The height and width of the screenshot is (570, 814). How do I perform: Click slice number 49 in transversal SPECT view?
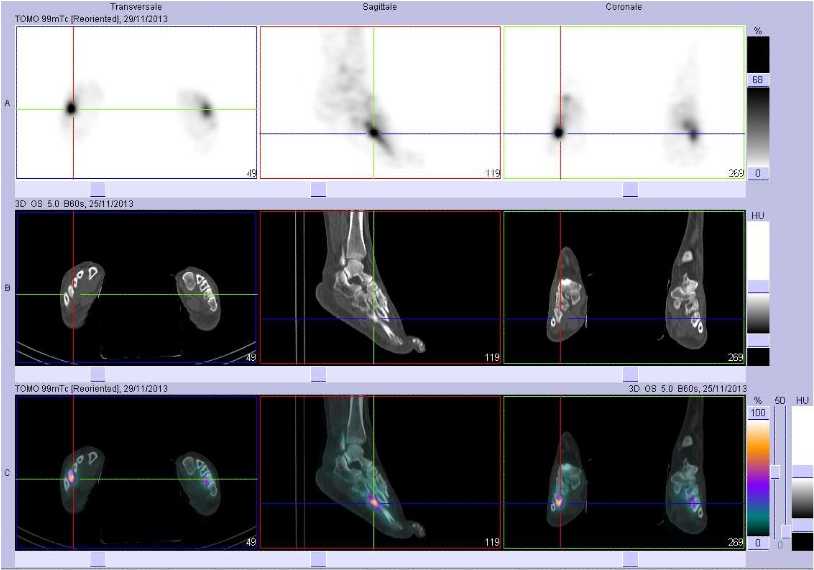click(250, 173)
